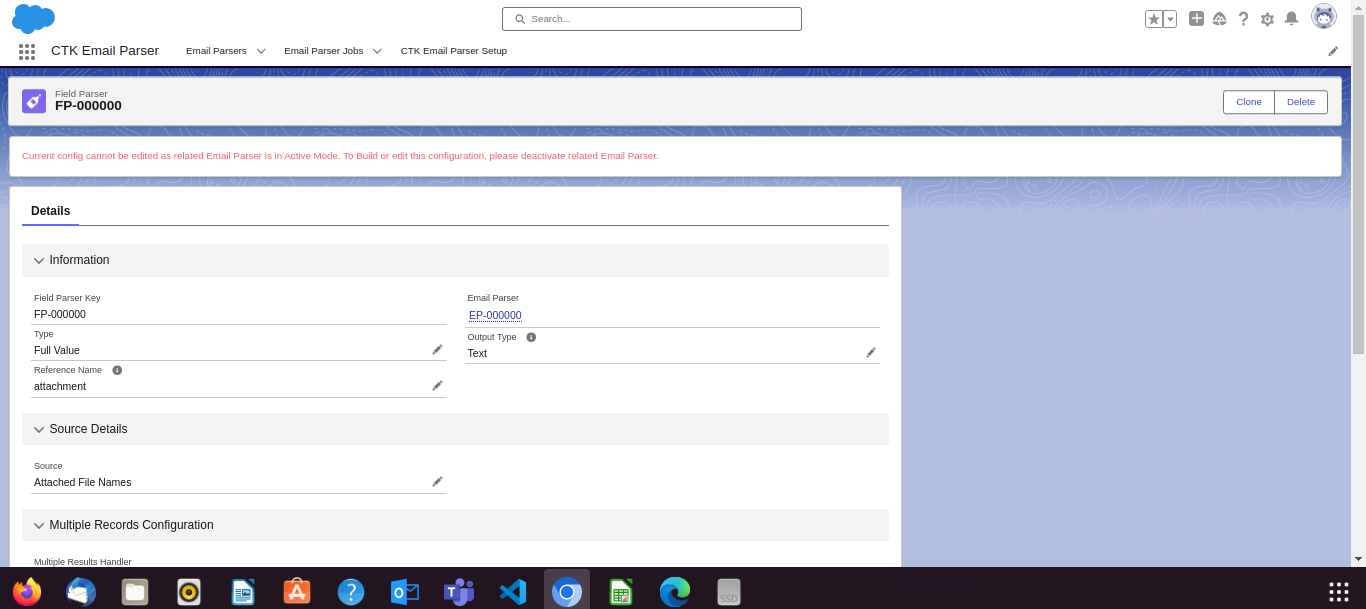Screen dimensions: 1366x609
Task: Open the CTK Email Parser Setup tab
Action: pyautogui.click(x=454, y=51)
